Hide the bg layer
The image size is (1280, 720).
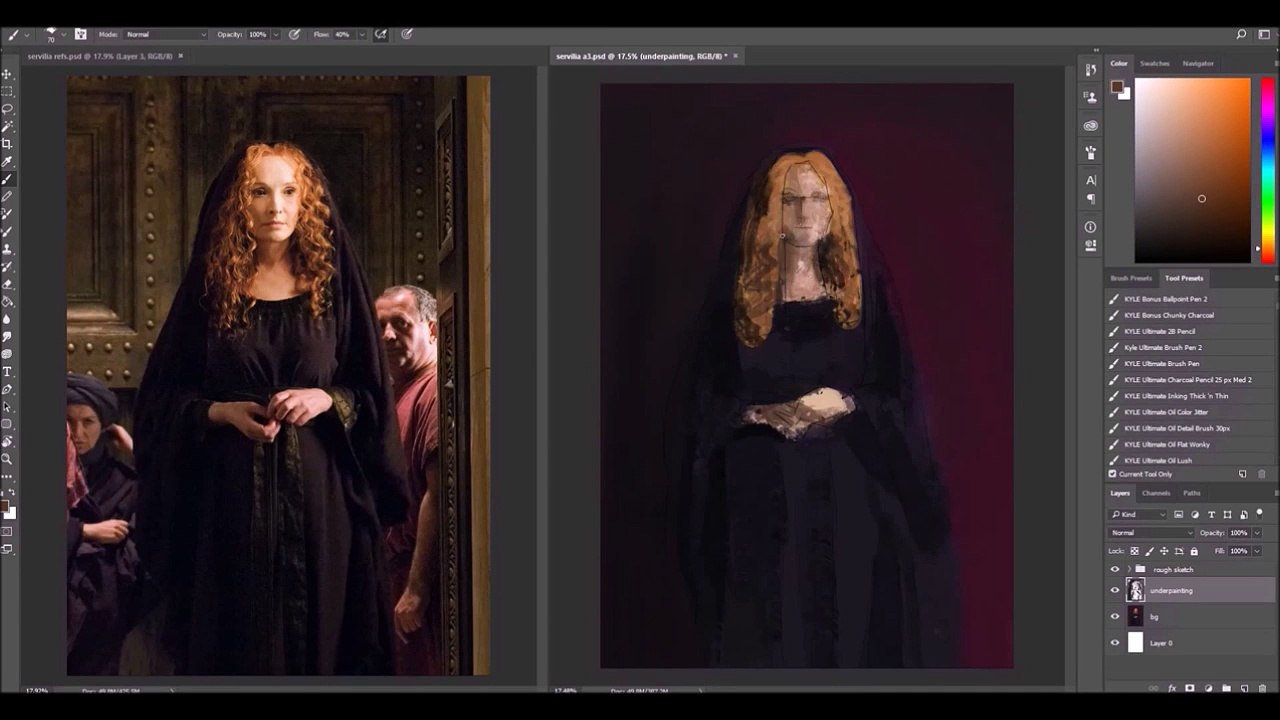[1115, 616]
